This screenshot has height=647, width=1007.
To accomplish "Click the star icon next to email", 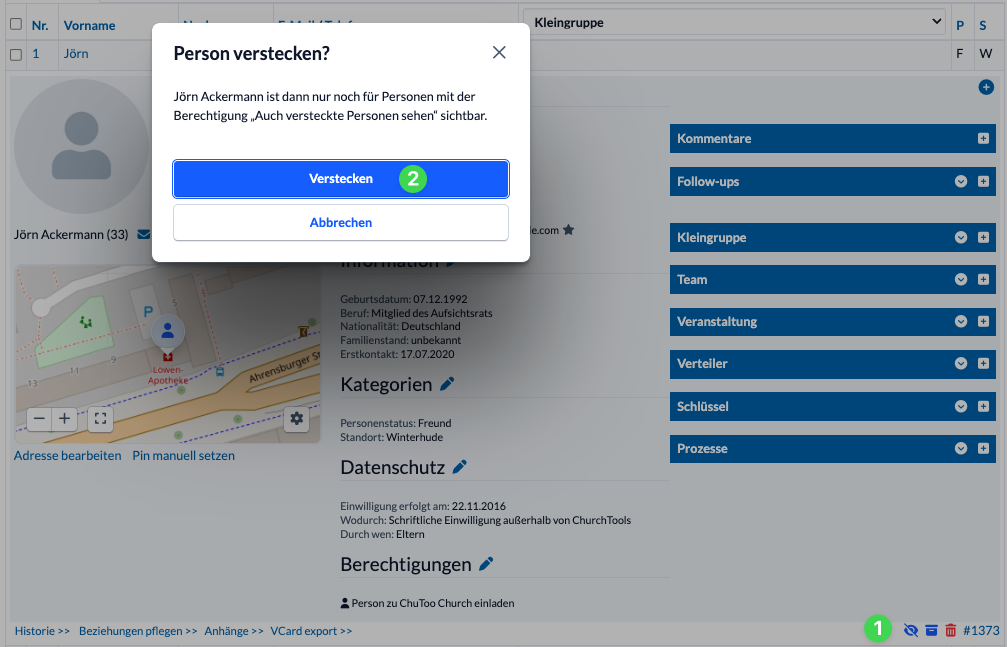I will tap(568, 230).
